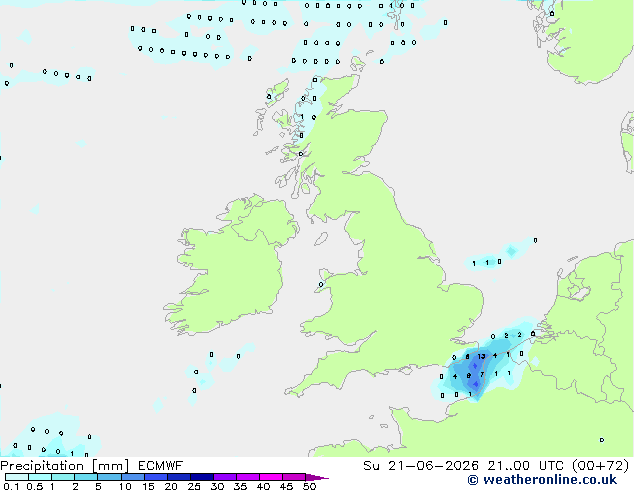
Task: Click the 20–25 mm legend swatch
Action: point(178,477)
